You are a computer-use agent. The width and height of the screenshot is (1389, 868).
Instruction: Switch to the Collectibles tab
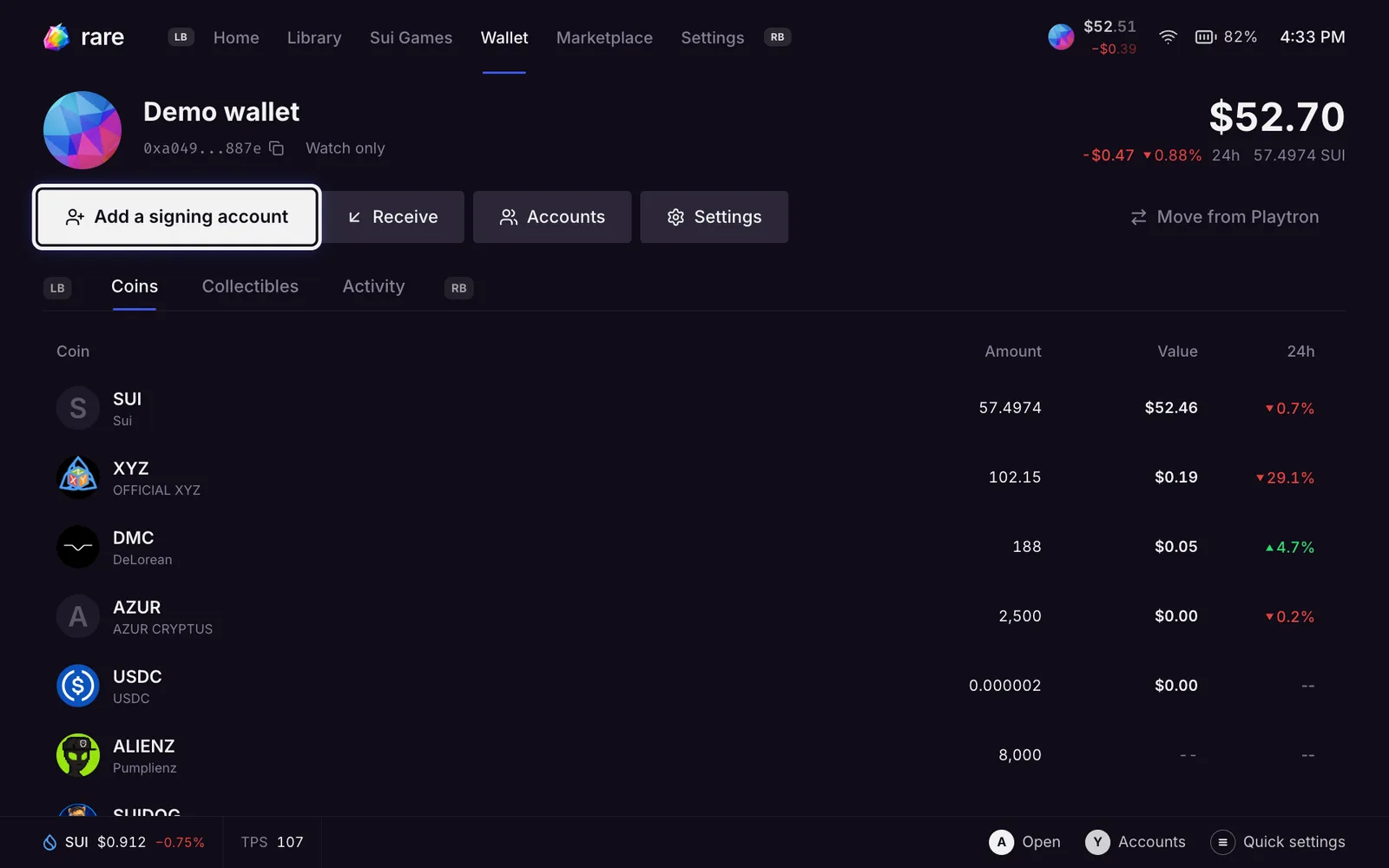click(x=250, y=286)
